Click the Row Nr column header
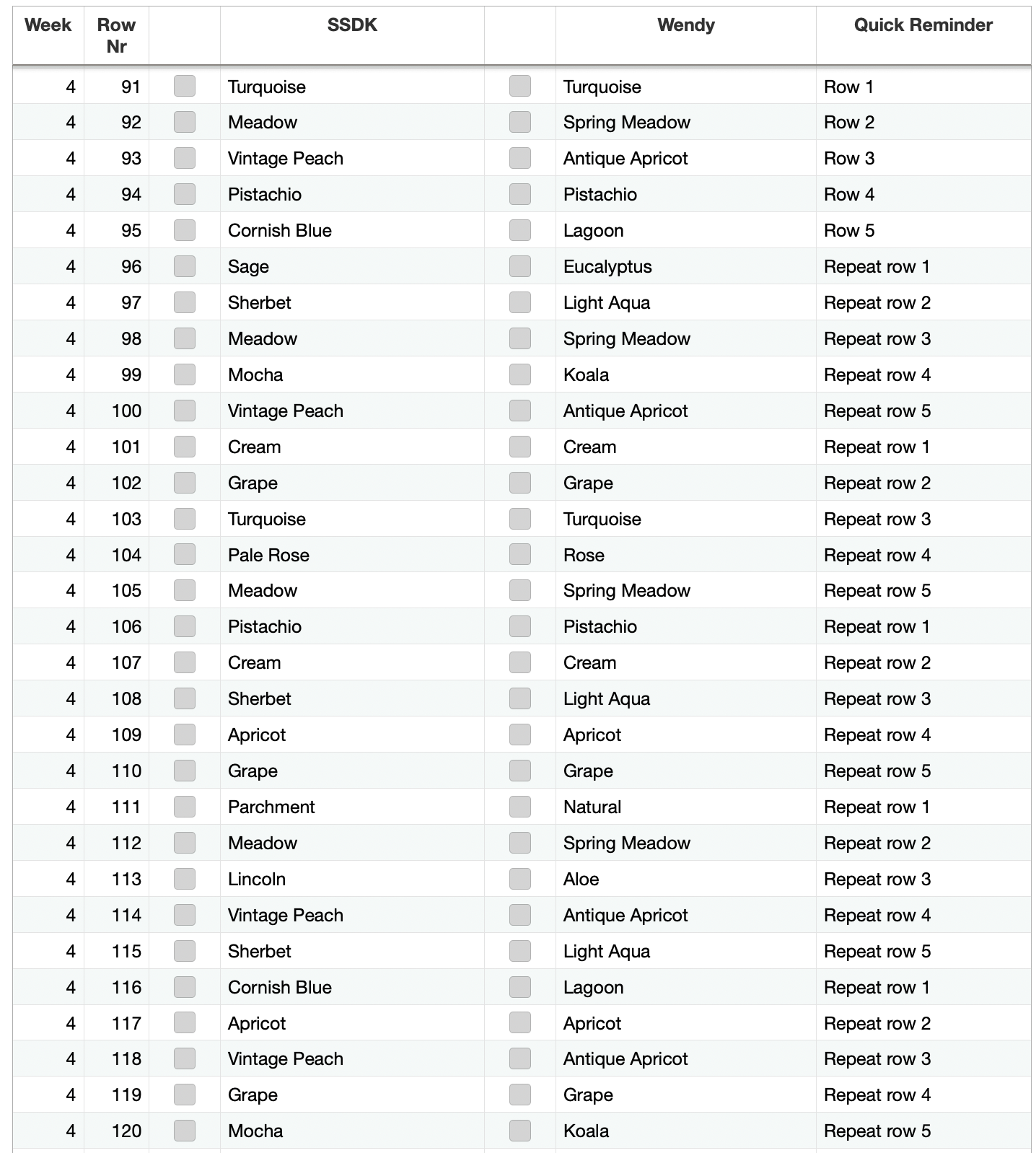 (116, 35)
